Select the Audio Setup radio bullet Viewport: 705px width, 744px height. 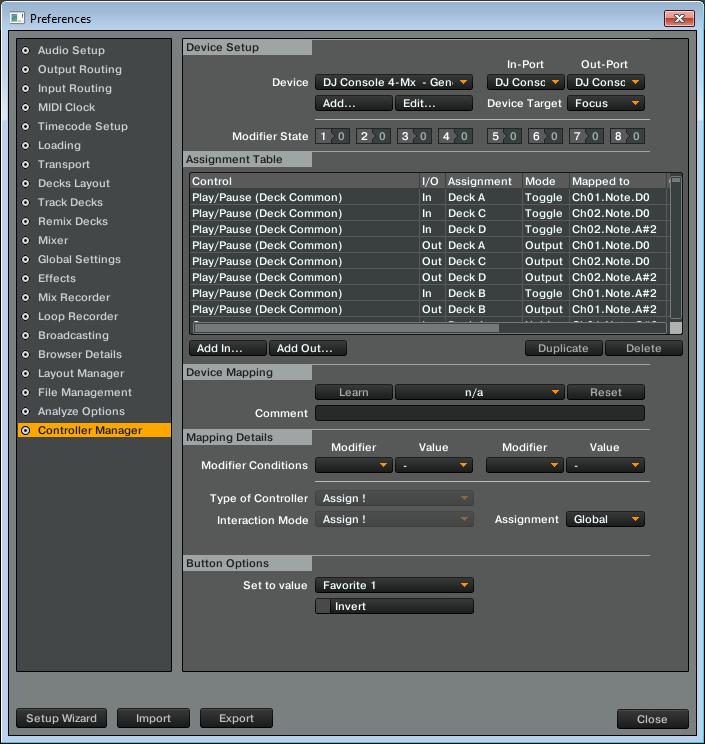point(25,50)
